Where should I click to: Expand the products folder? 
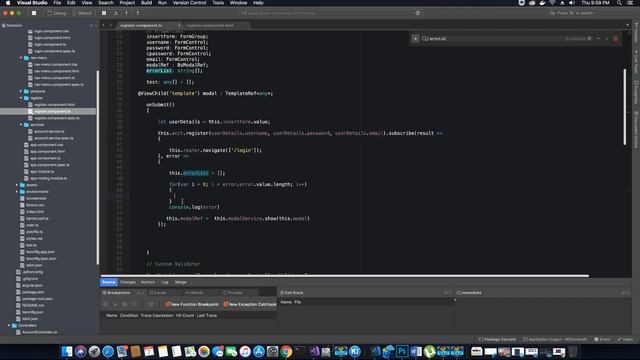point(21,91)
